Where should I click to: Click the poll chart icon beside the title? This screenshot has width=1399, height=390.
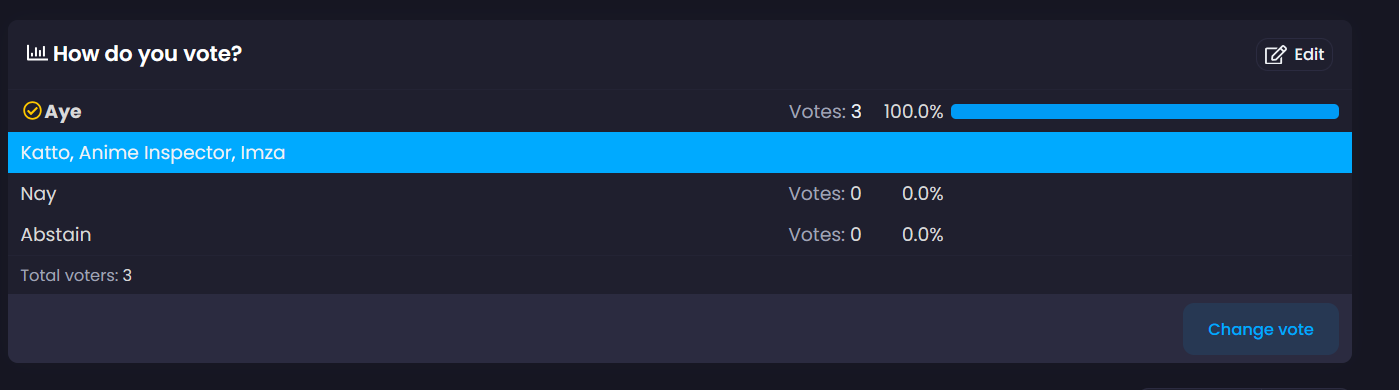tap(36, 53)
